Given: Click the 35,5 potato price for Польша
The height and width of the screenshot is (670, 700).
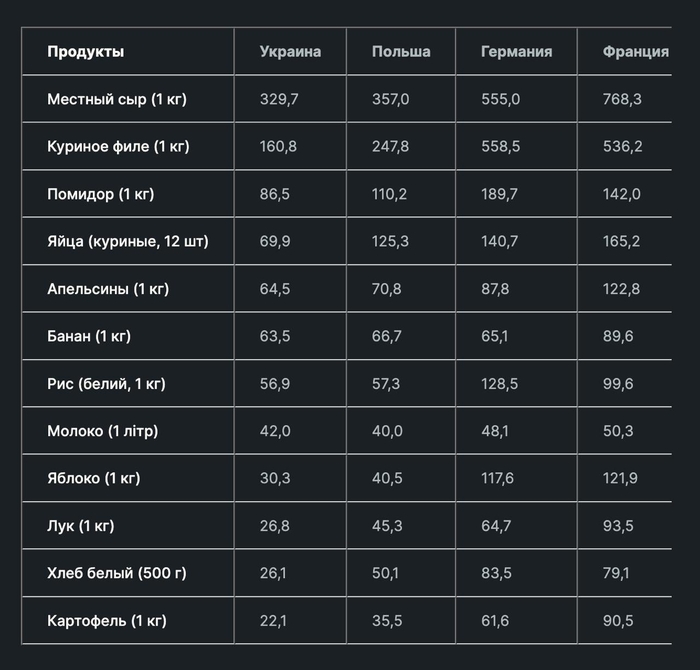Looking at the screenshot, I should (x=387, y=621).
